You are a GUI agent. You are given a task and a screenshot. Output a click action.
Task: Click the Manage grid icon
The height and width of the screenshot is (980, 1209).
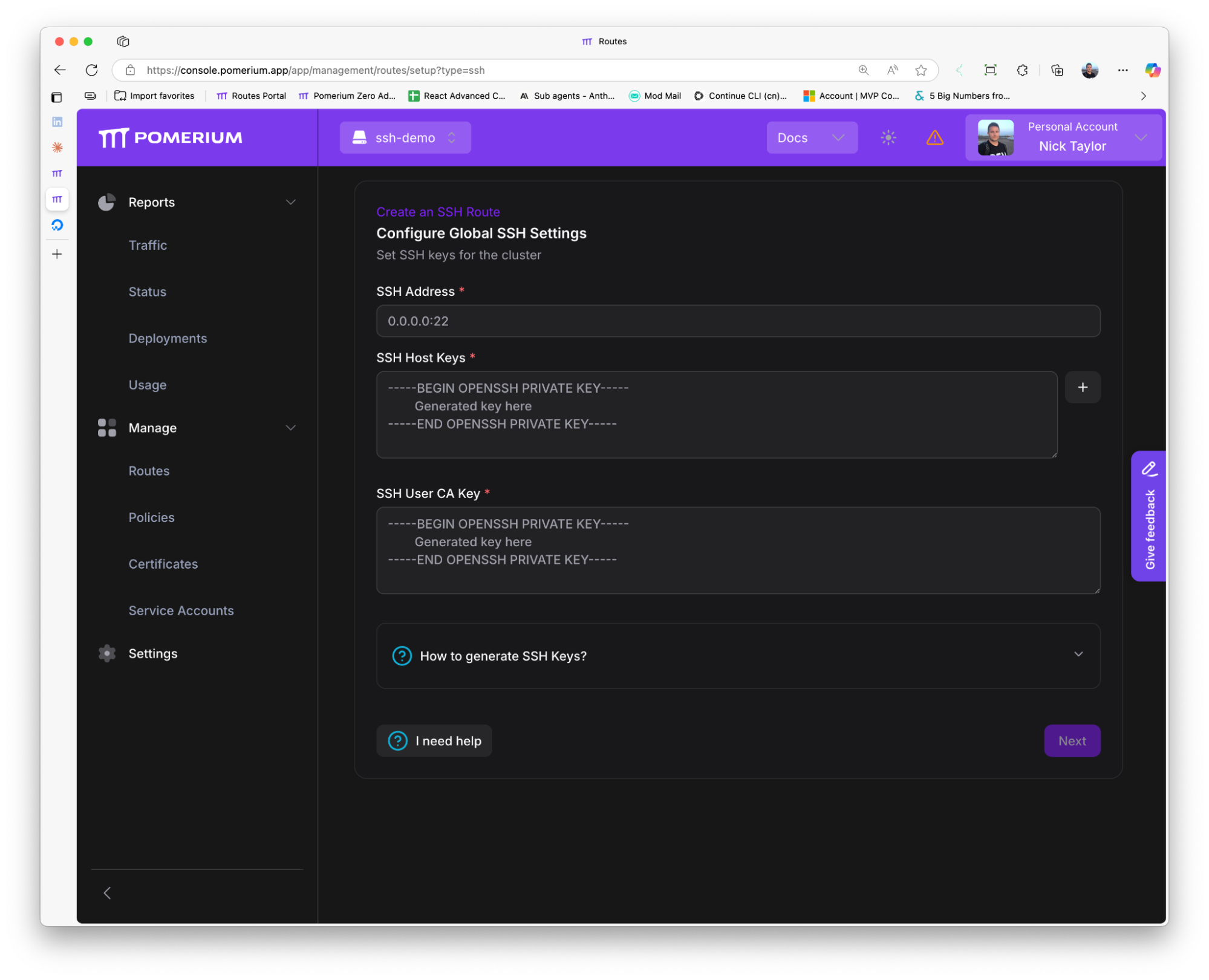[107, 428]
